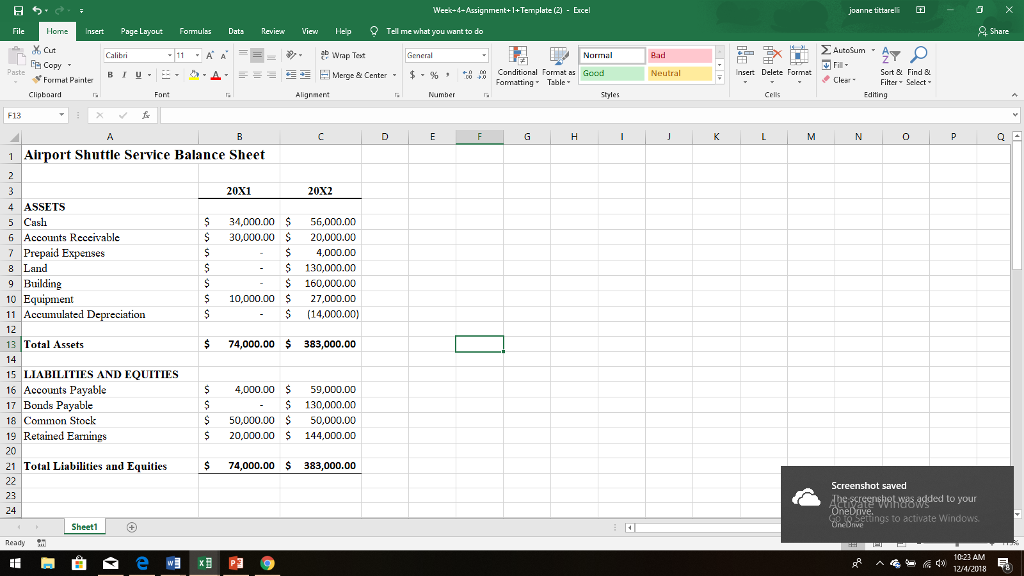Switch to the Formulas tab
The height and width of the screenshot is (576, 1024).
(x=195, y=31)
